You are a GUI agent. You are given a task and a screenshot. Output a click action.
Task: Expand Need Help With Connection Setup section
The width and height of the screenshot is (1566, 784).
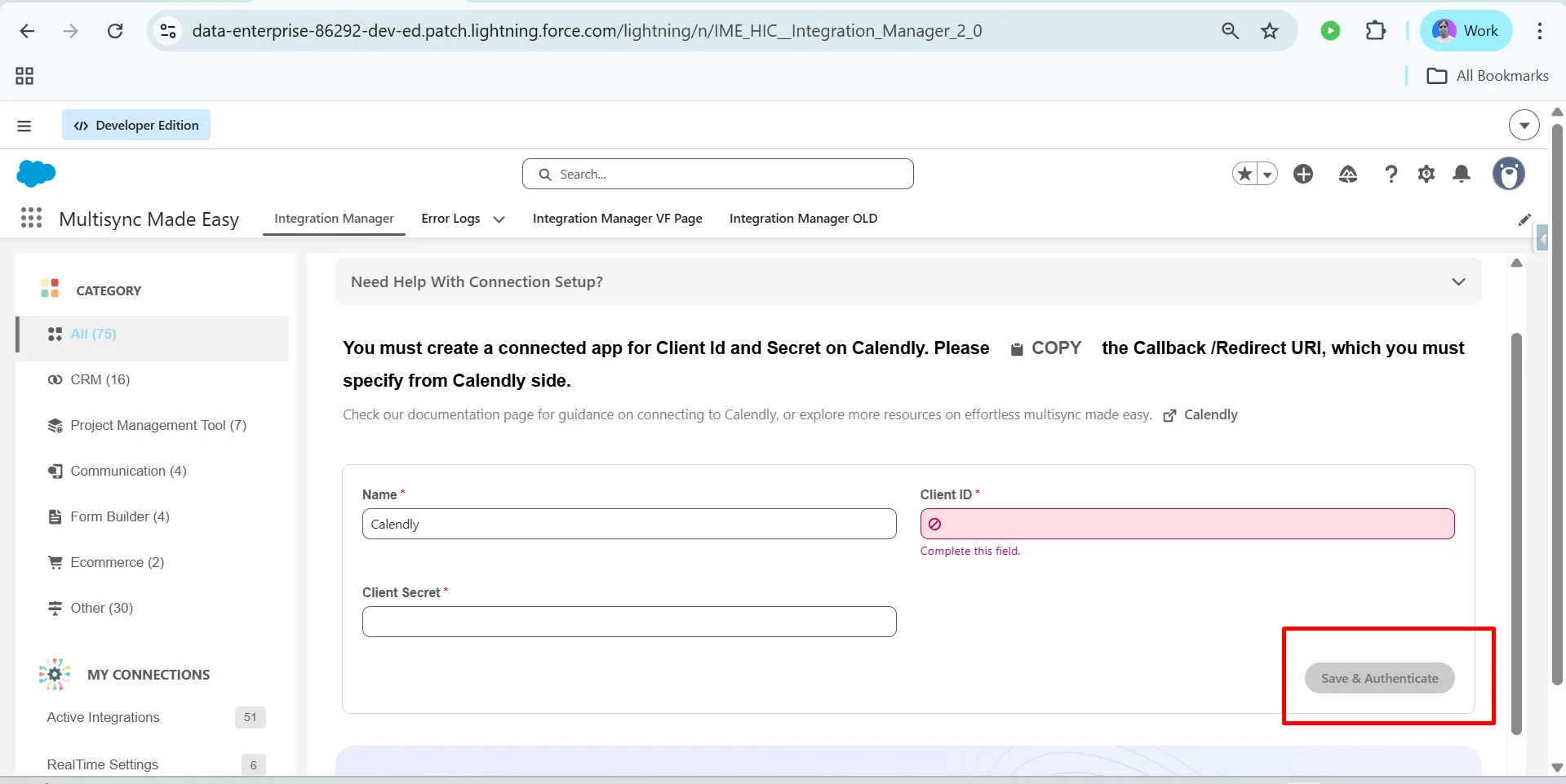point(908,281)
